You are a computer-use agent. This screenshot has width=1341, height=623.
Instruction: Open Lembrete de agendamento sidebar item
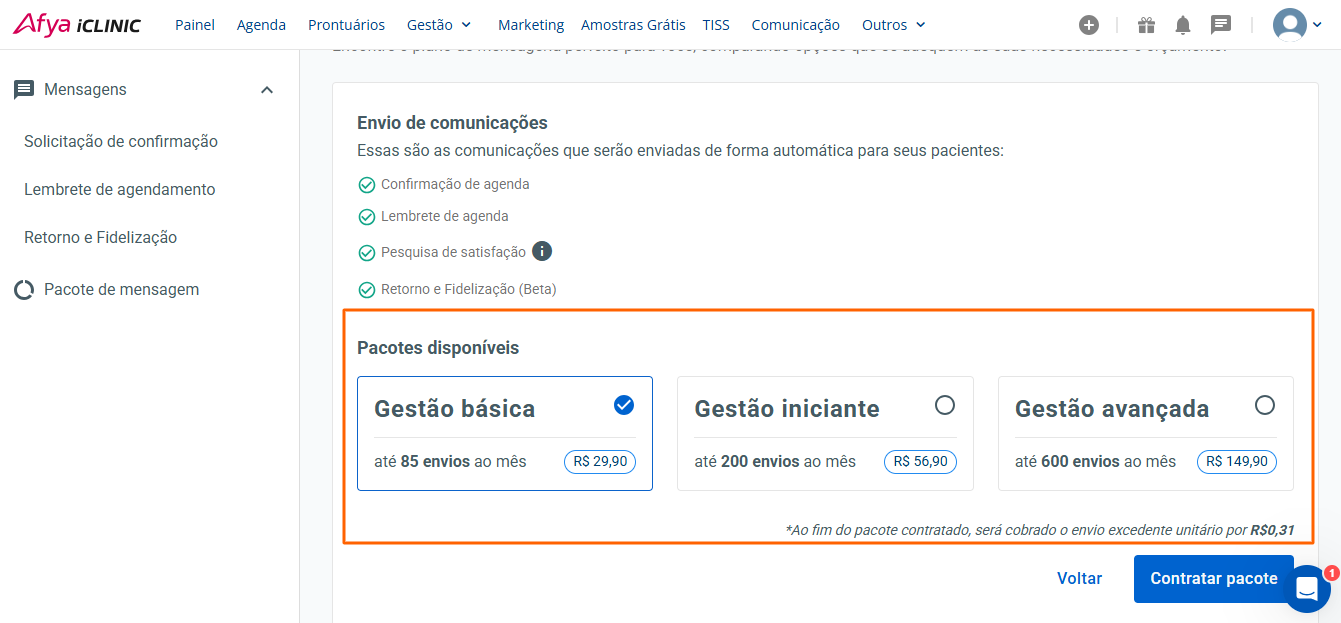coord(120,189)
